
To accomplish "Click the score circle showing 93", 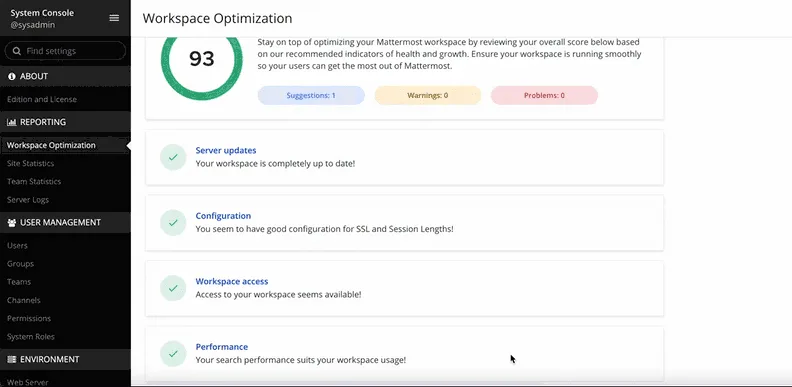I will (x=202, y=59).
